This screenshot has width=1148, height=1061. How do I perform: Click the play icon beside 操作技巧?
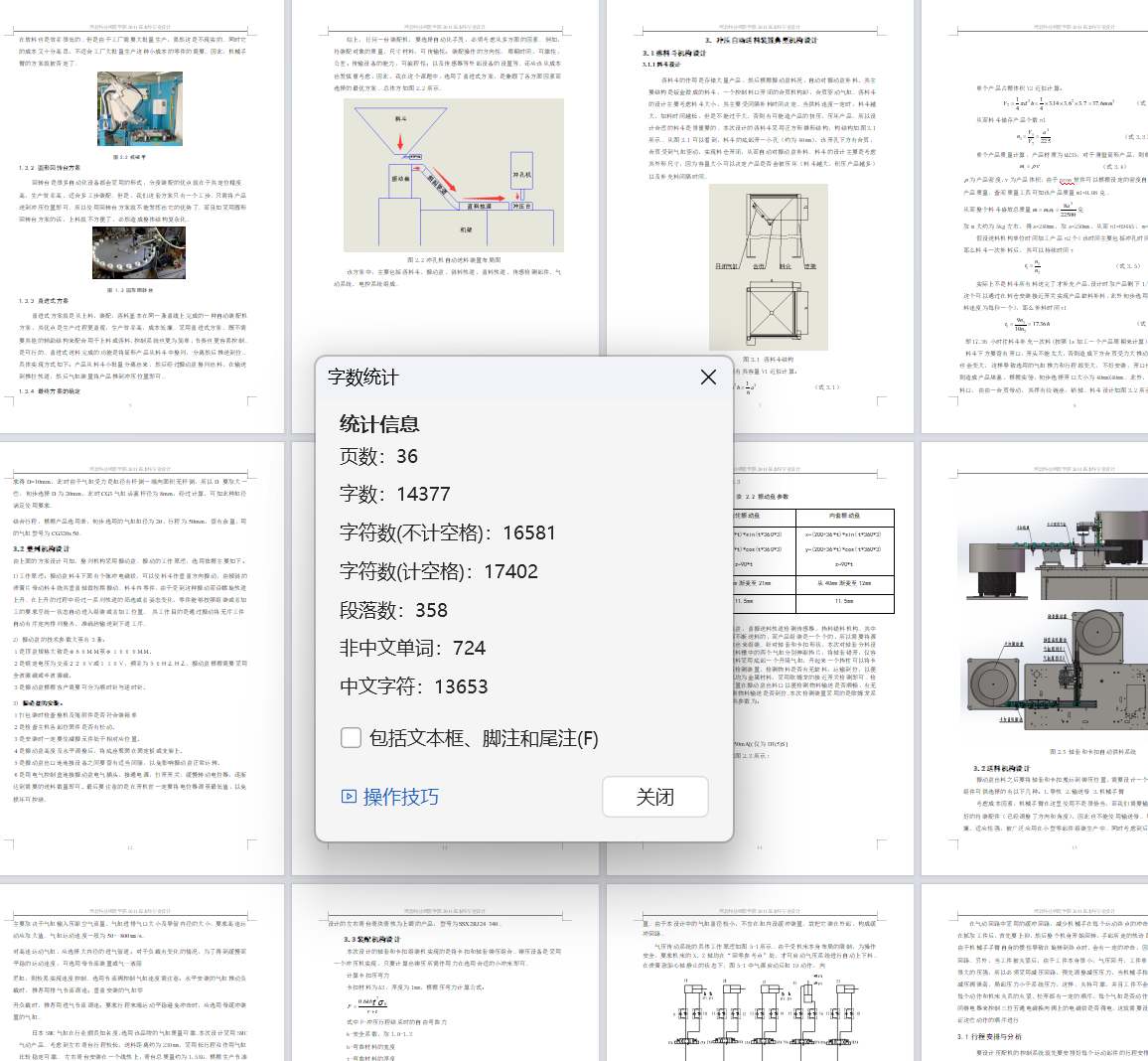[349, 797]
